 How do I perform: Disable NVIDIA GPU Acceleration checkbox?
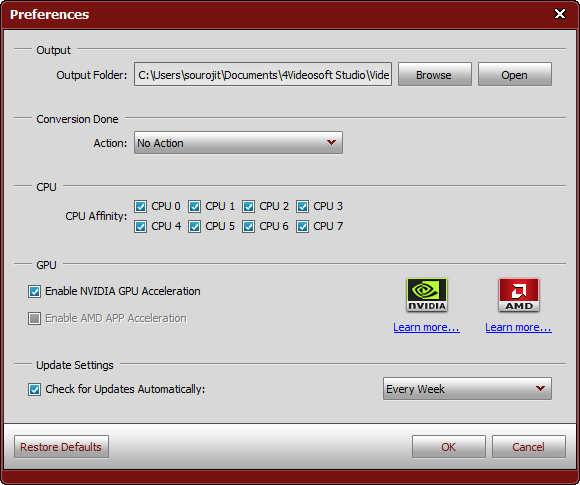point(34,292)
